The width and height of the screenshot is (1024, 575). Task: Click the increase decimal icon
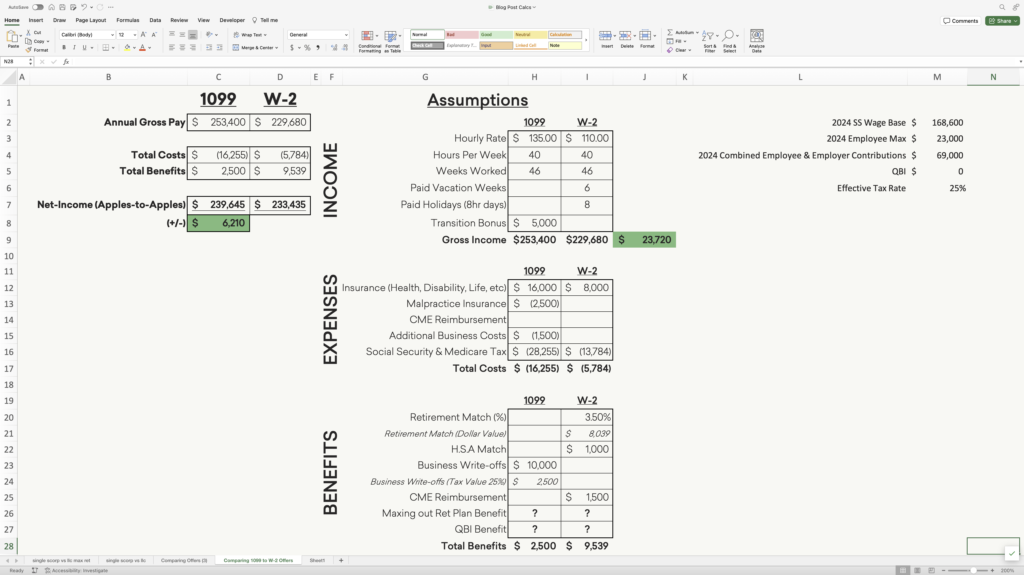334,48
